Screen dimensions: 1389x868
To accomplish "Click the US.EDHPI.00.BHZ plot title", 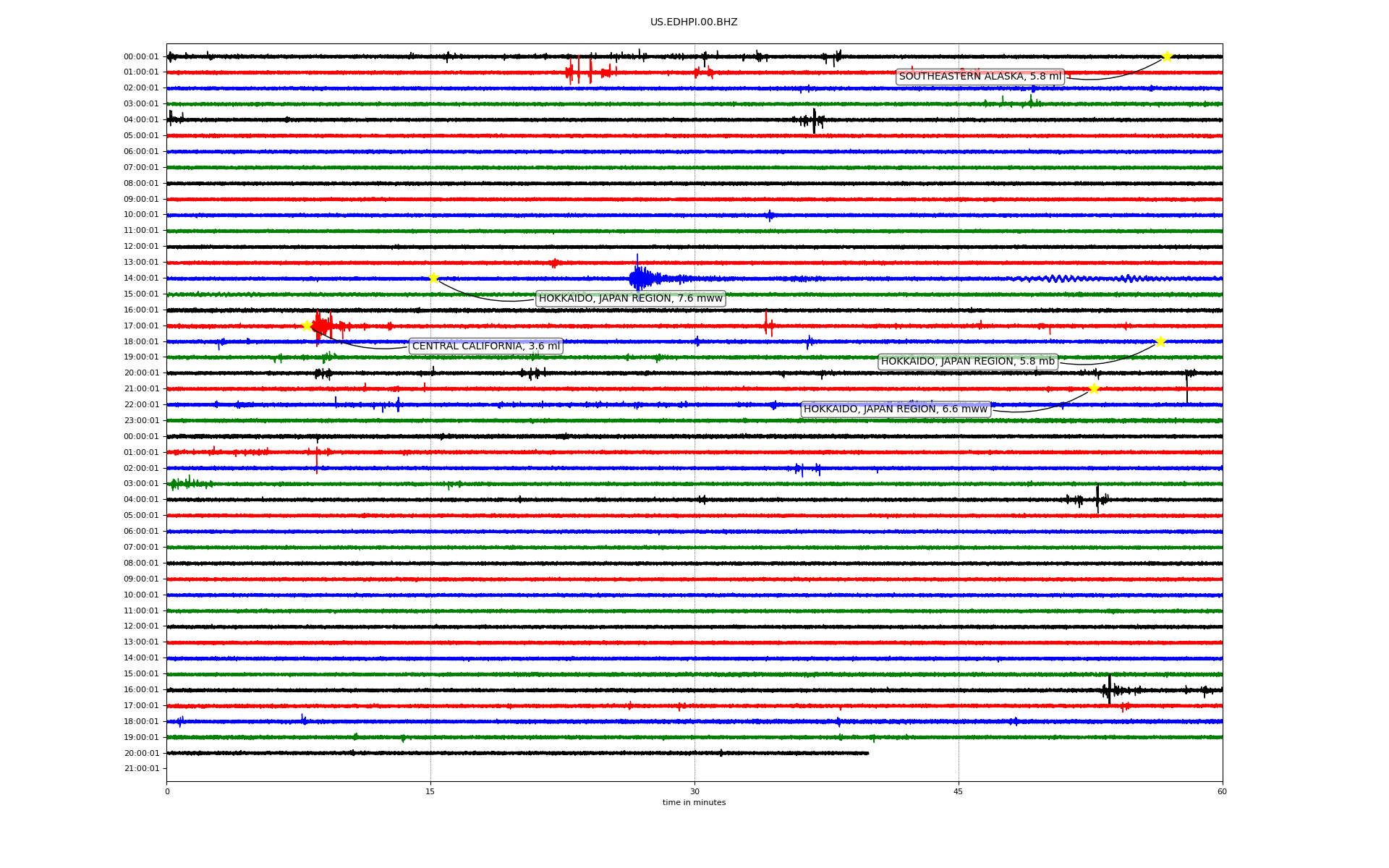I will point(693,22).
